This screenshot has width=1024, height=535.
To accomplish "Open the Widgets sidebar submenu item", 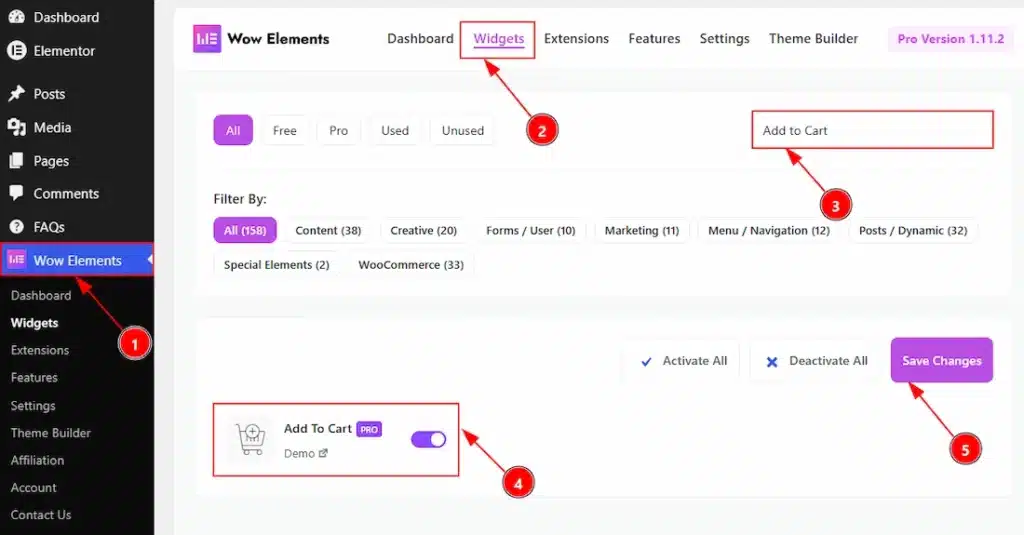I will pos(35,323).
